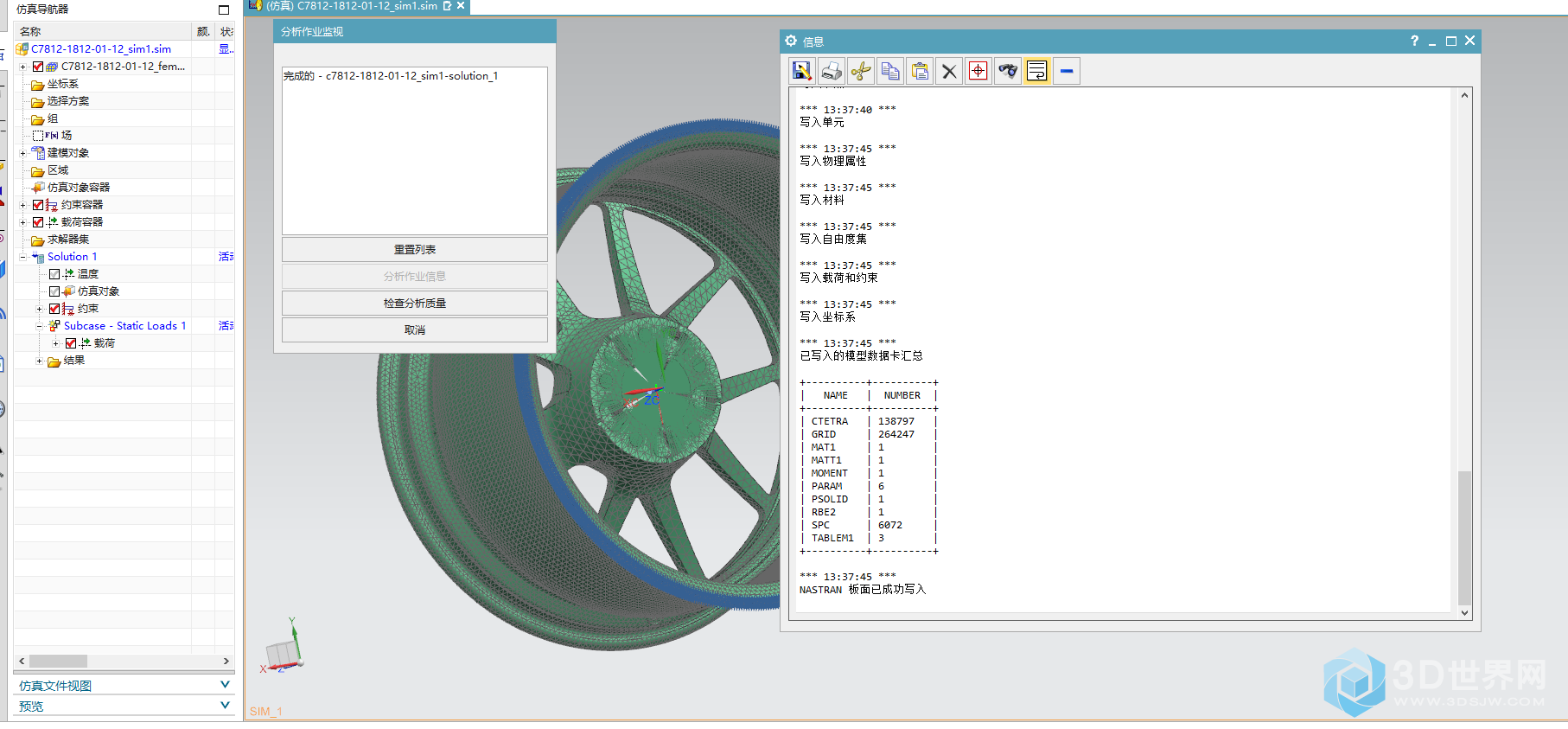The image size is (1568, 729).
Task: Click the scroll down arrow in 信息 window
Action: tap(1464, 612)
